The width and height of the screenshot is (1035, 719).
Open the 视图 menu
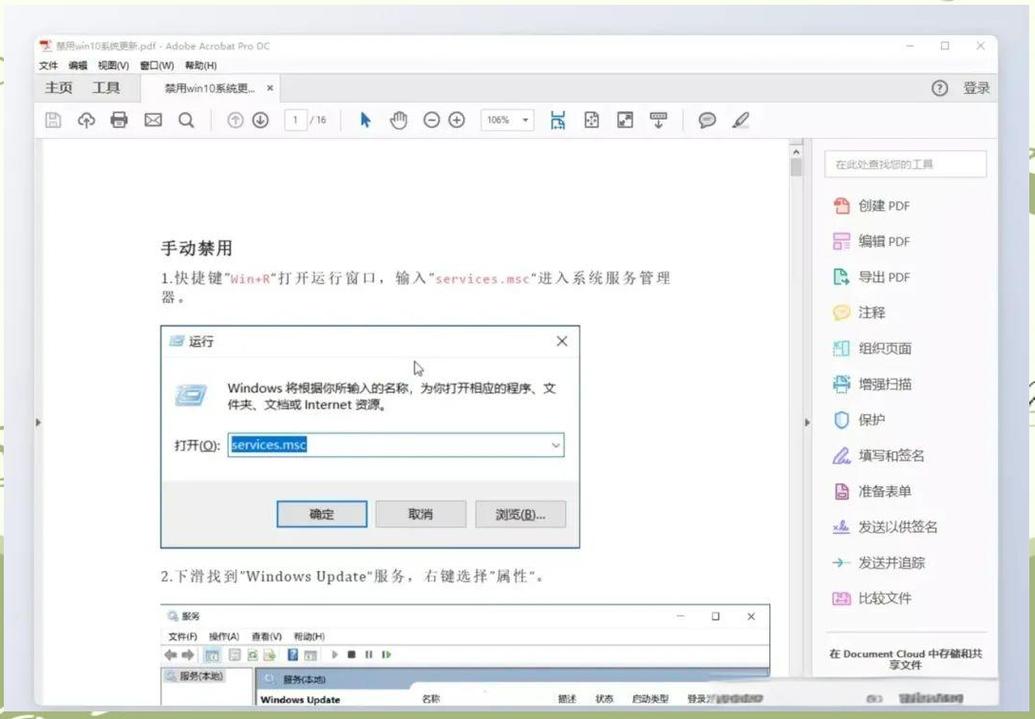point(113,64)
